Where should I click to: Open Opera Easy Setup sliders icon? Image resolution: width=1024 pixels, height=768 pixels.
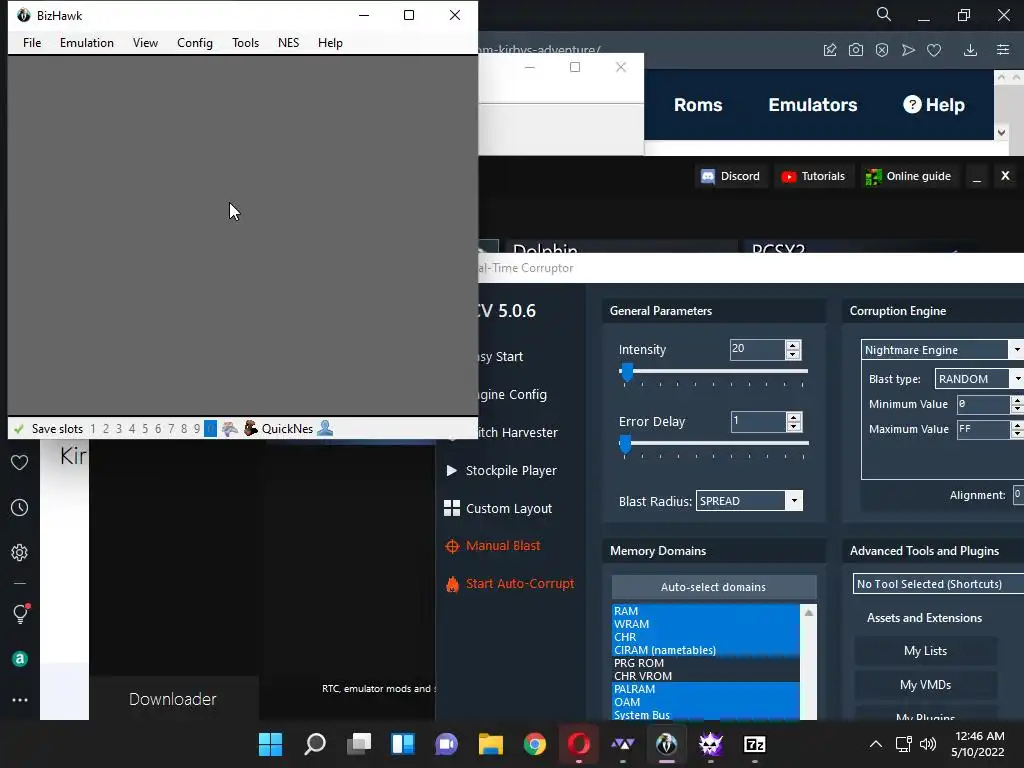1003,50
